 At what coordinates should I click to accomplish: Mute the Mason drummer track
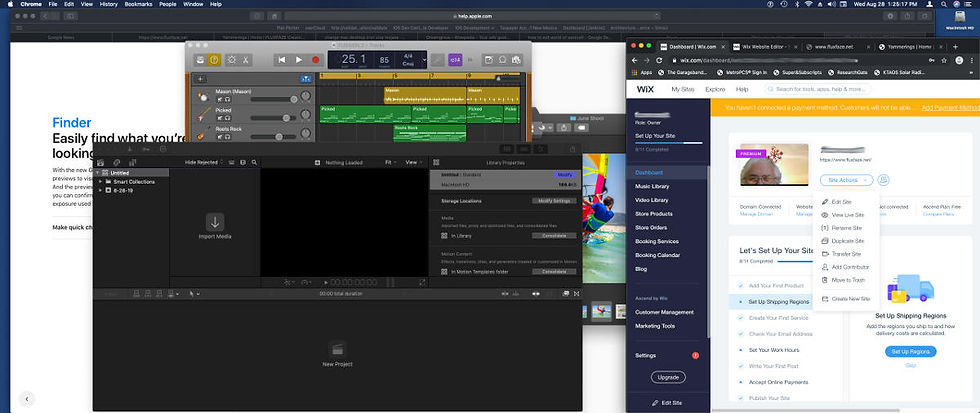[x=220, y=99]
